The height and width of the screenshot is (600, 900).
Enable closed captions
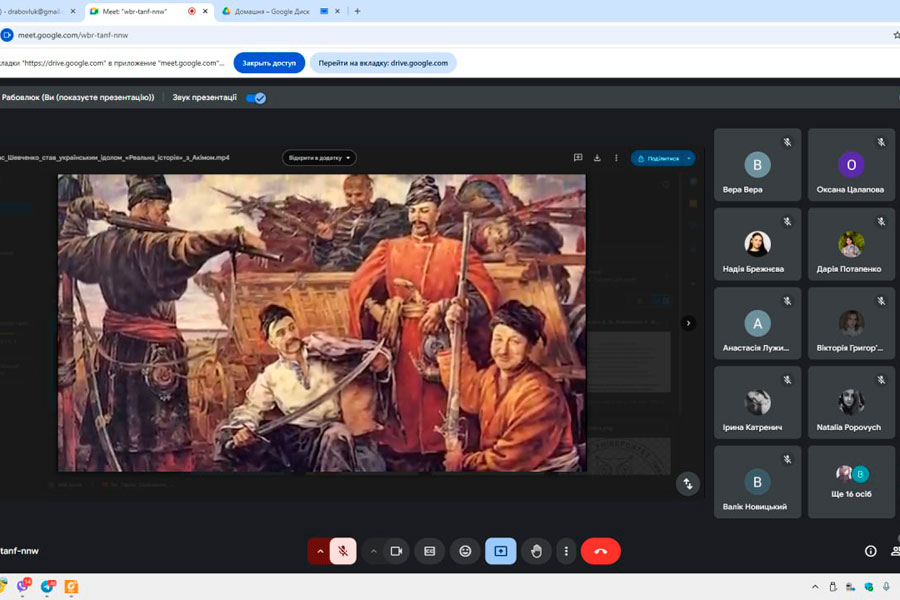[x=430, y=551]
